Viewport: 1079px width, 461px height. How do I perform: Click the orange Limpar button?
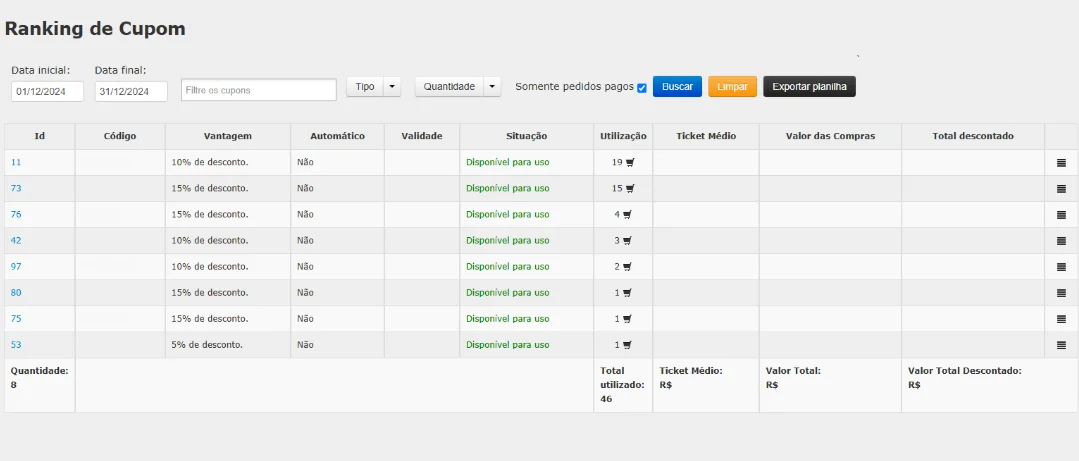[732, 87]
